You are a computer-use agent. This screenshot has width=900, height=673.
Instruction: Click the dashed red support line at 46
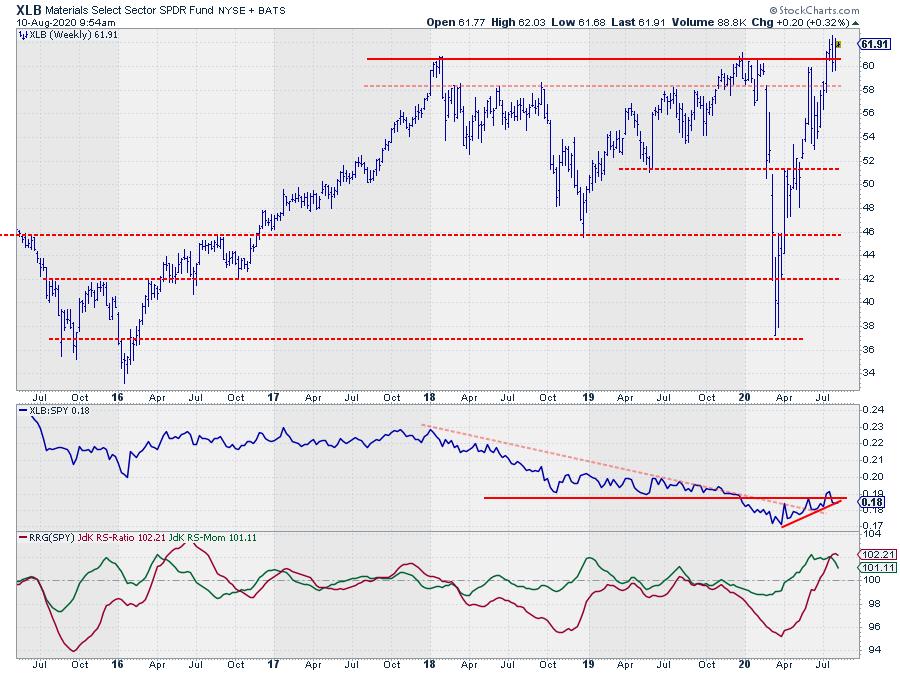(x=300, y=235)
